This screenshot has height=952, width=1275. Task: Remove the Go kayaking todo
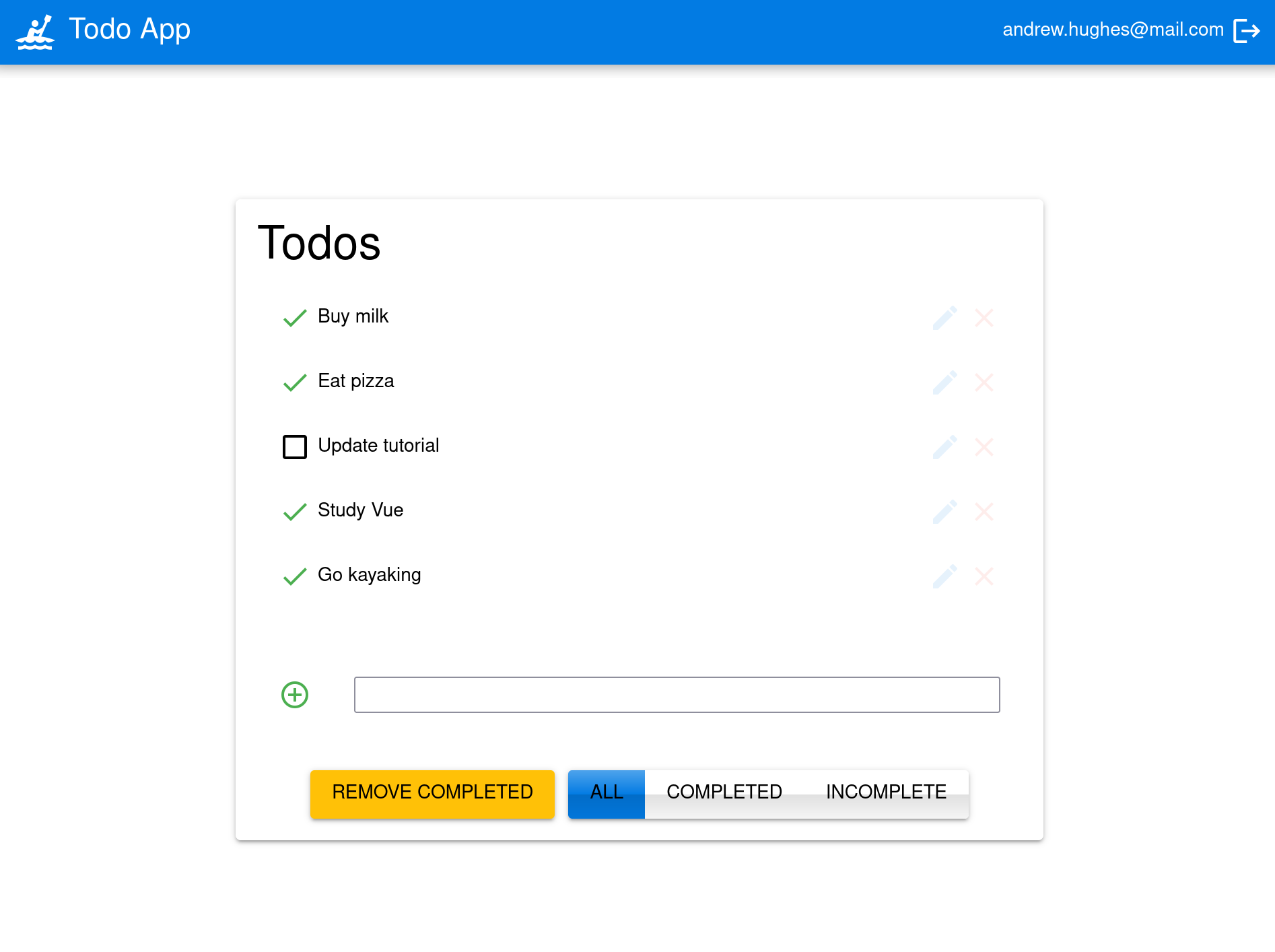point(984,576)
